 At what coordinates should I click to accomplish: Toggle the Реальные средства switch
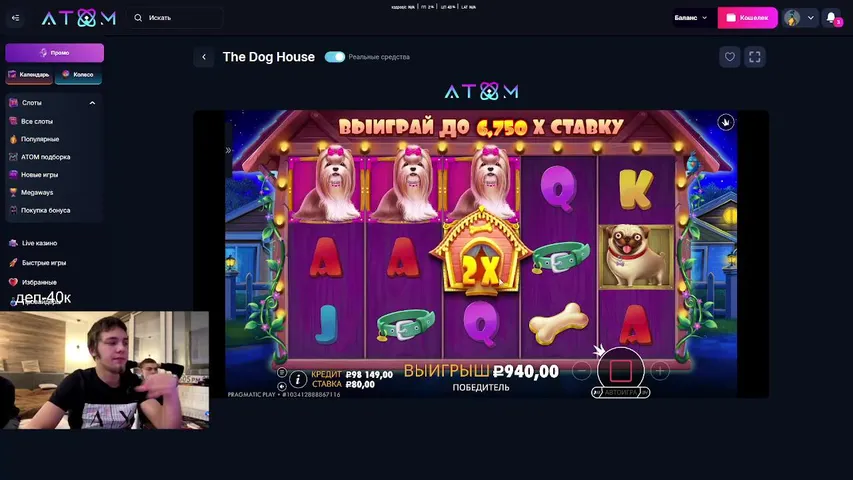pos(335,57)
